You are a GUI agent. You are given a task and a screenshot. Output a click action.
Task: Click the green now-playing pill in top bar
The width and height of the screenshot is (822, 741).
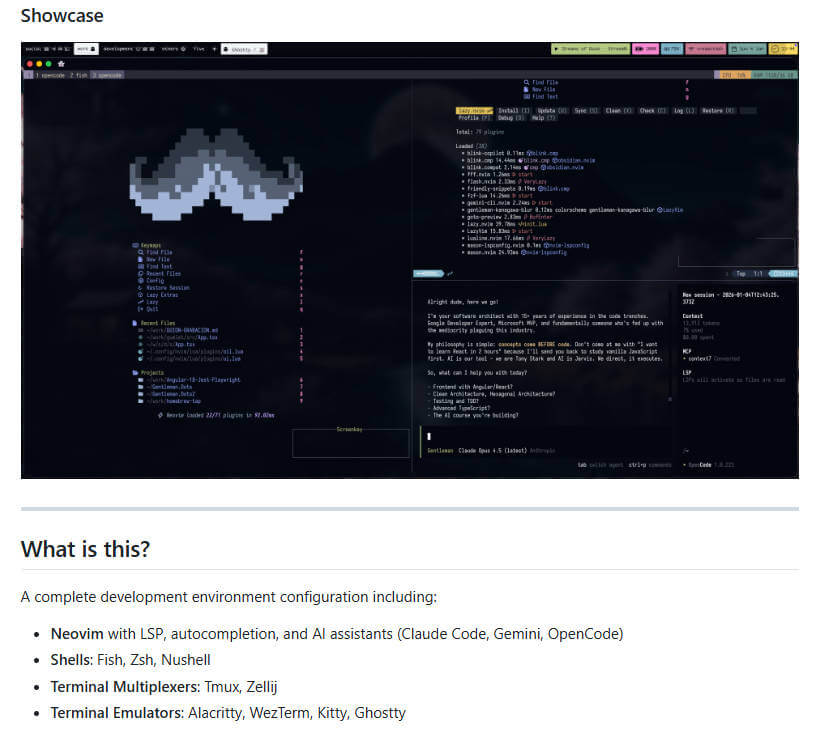pyautogui.click(x=590, y=49)
